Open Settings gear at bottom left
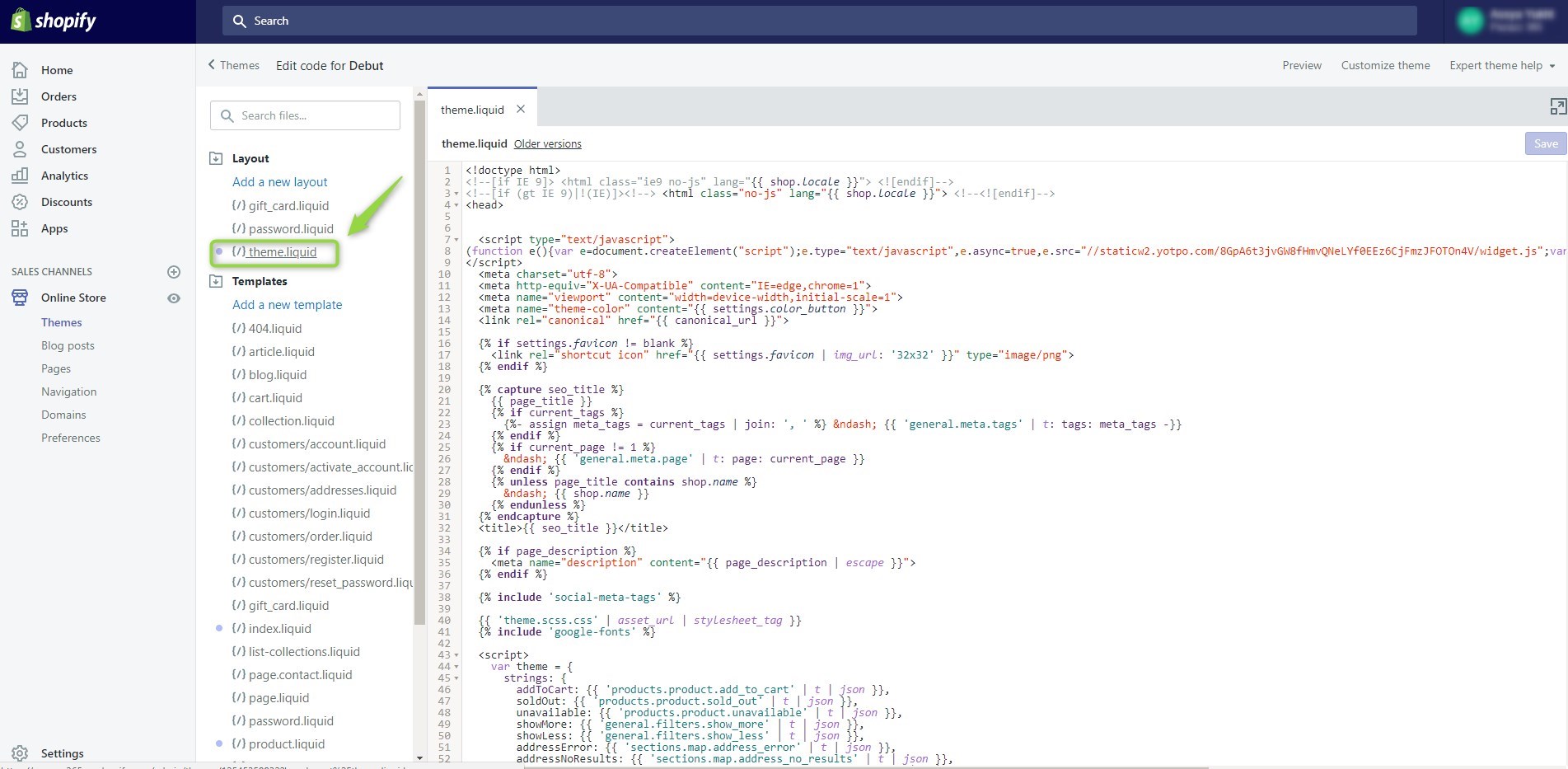The height and width of the screenshot is (769, 1568). 20,753
